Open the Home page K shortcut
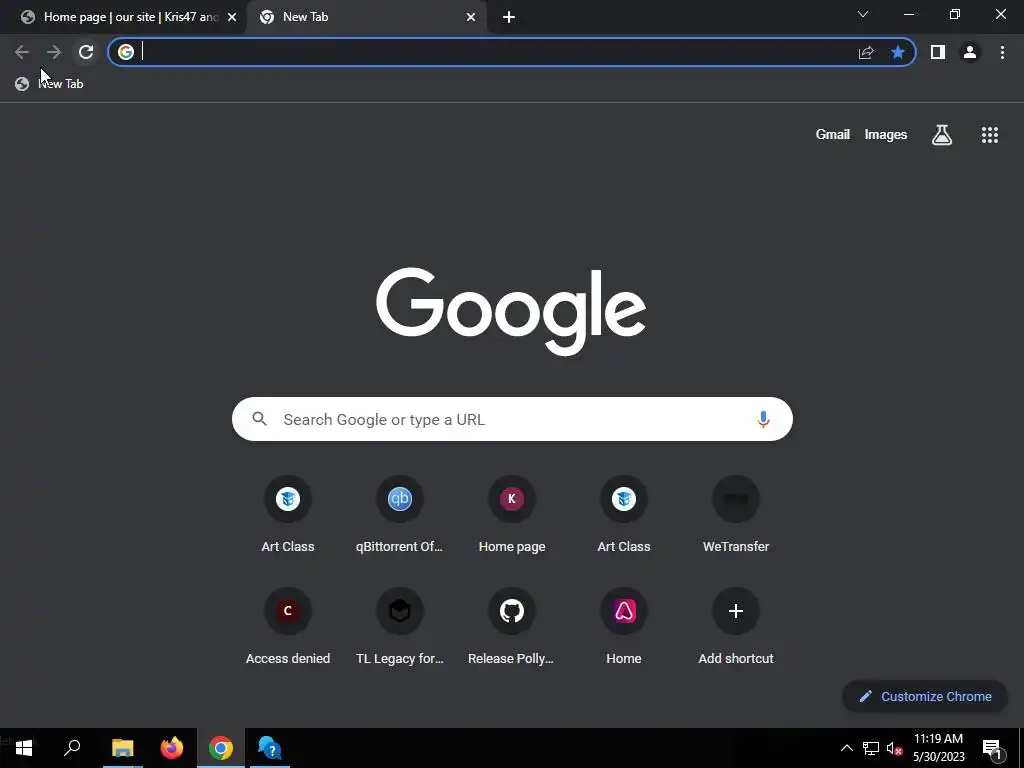Viewport: 1024px width, 768px height. pos(512,515)
